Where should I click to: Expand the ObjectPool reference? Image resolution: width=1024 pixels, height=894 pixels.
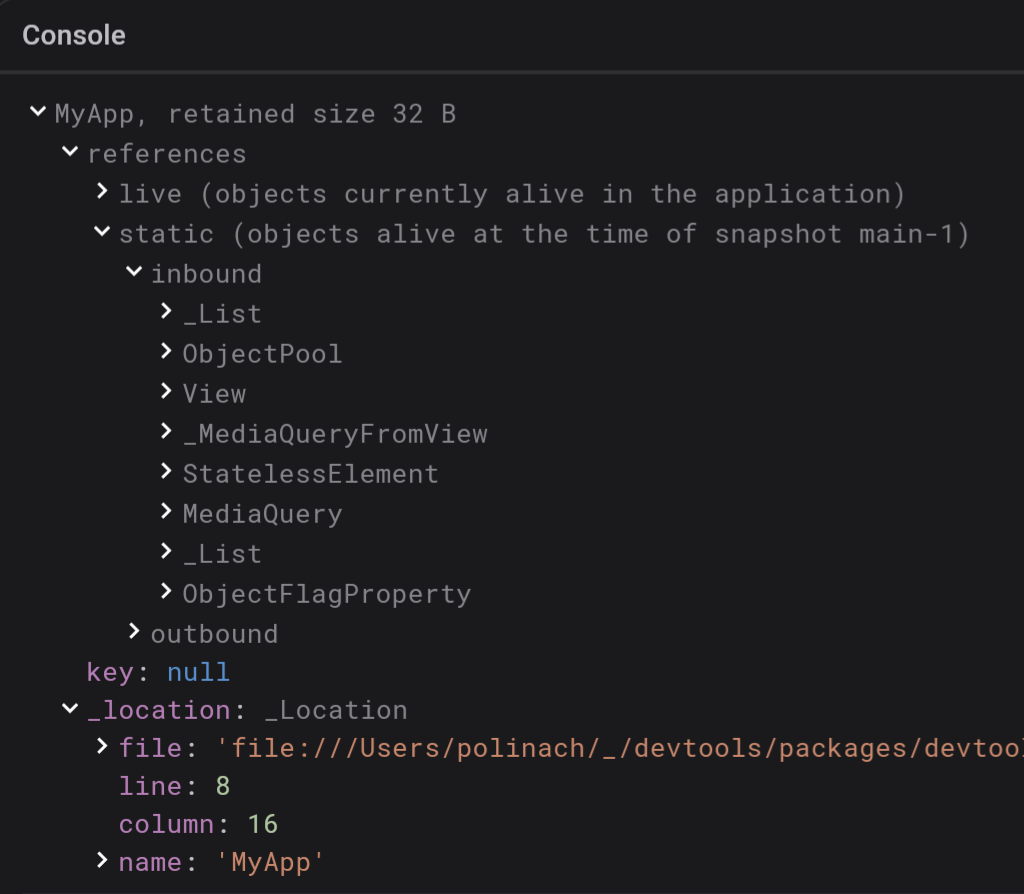pos(166,352)
